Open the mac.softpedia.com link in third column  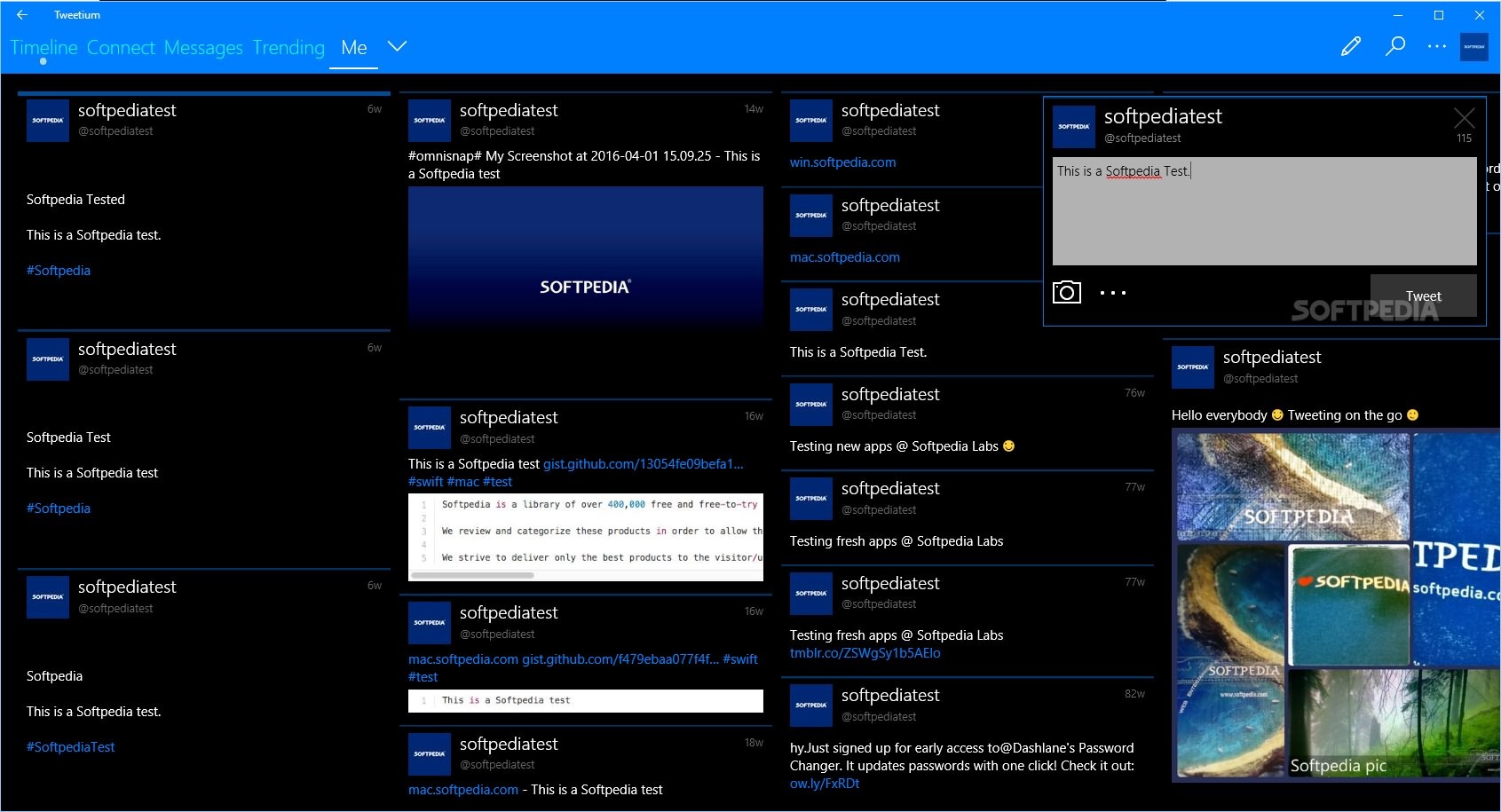click(x=845, y=257)
